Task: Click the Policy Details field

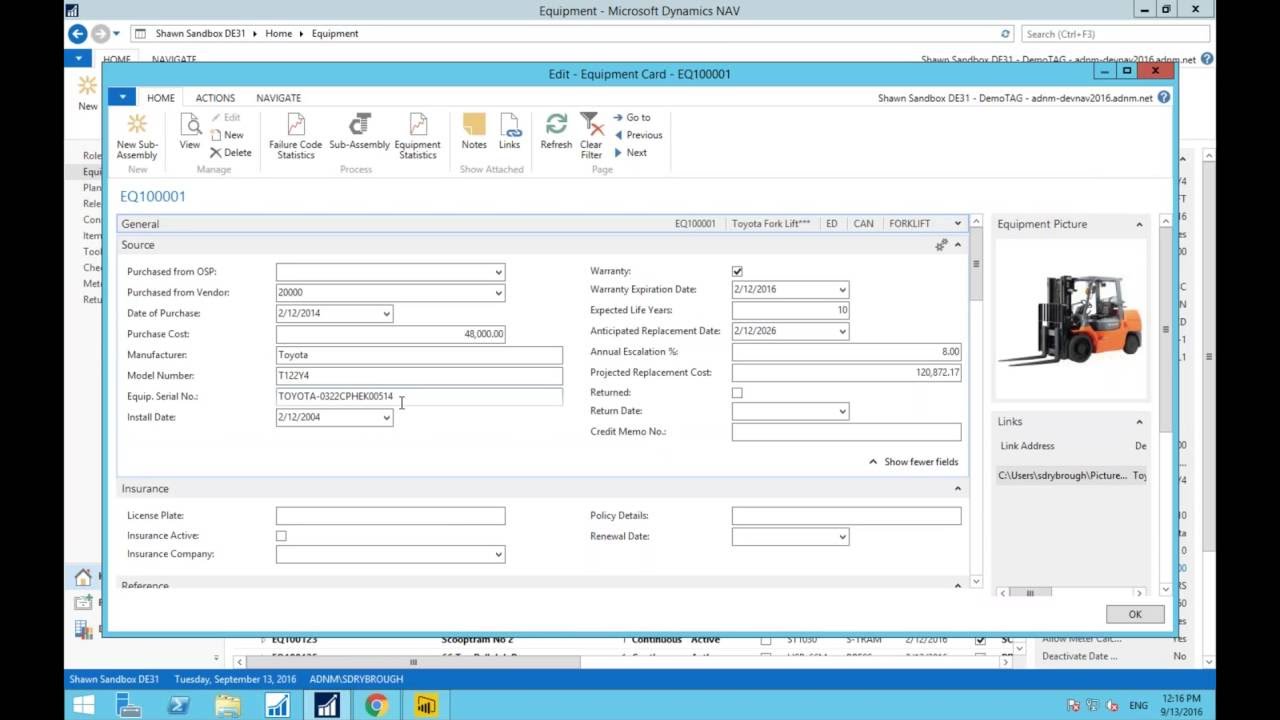Action: click(846, 516)
